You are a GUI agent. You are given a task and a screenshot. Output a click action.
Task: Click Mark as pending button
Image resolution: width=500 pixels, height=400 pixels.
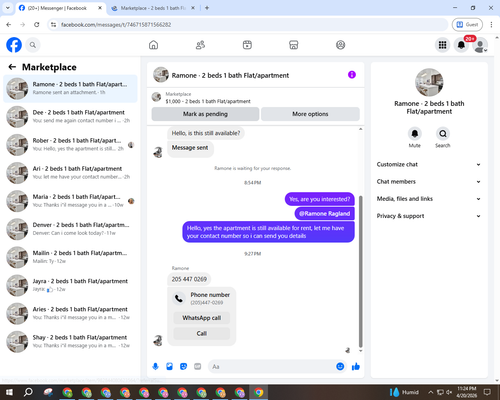[205, 114]
